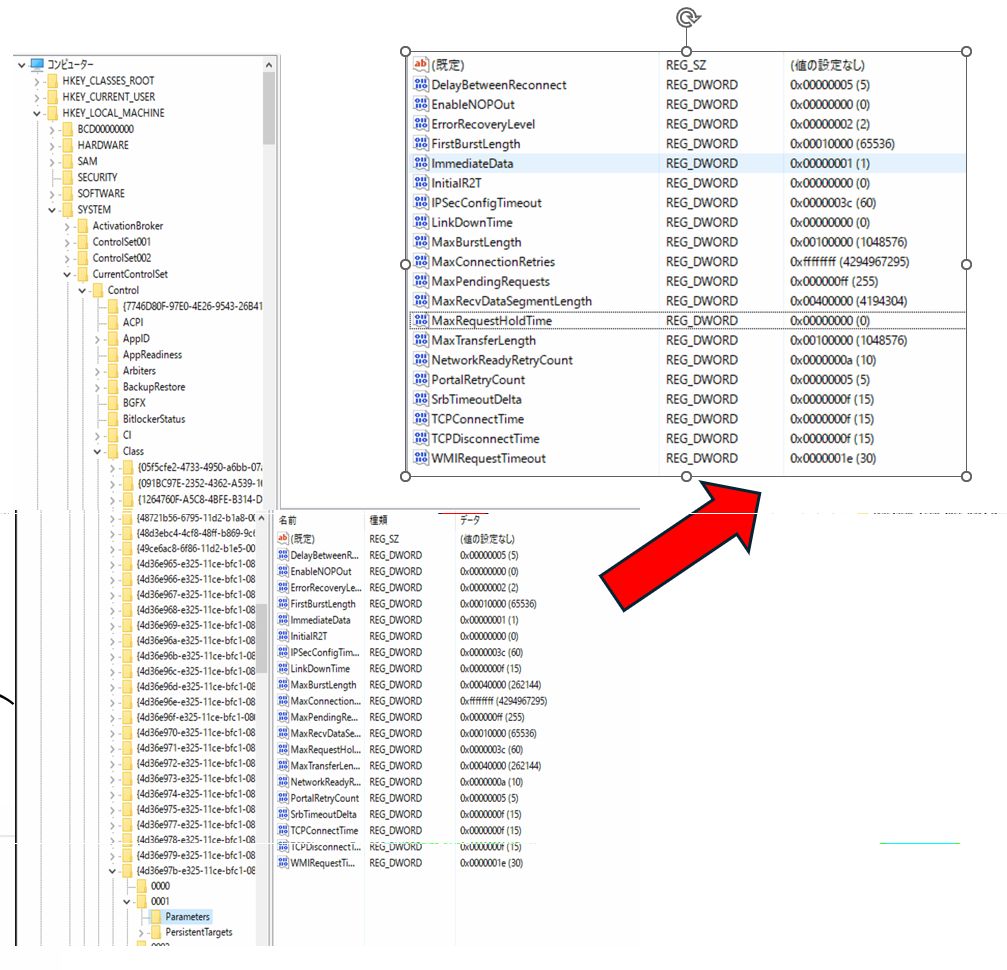This screenshot has height=970, width=1007.
Task: Expand the PersistentTargets key
Action: 142,932
